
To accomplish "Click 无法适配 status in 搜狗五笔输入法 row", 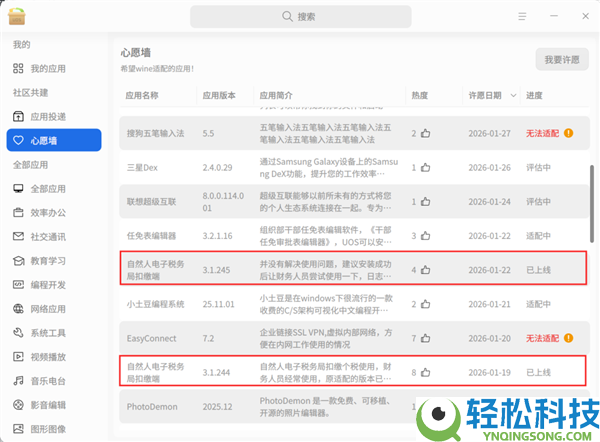I will [542, 133].
